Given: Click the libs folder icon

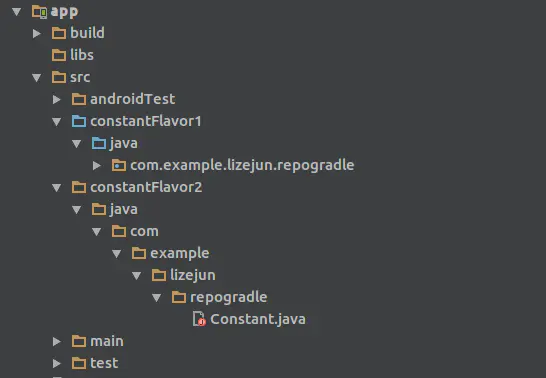Looking at the screenshot, I should pyautogui.click(x=59, y=55).
